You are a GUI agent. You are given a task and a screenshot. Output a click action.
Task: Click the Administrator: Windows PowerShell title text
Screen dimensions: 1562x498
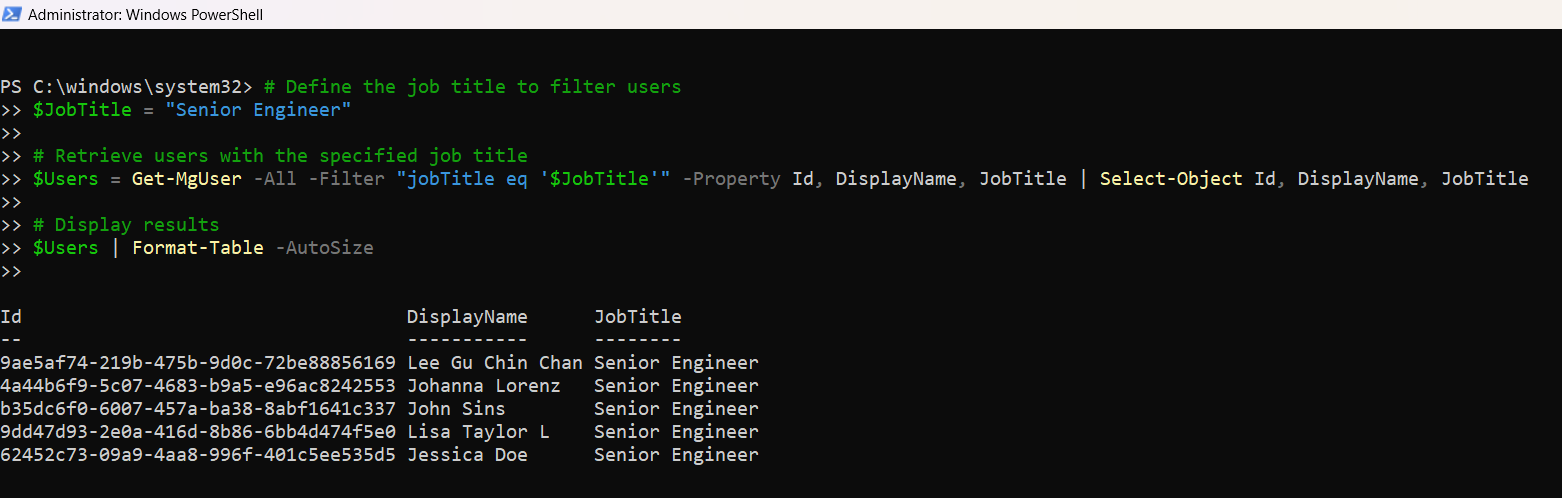click(x=145, y=15)
